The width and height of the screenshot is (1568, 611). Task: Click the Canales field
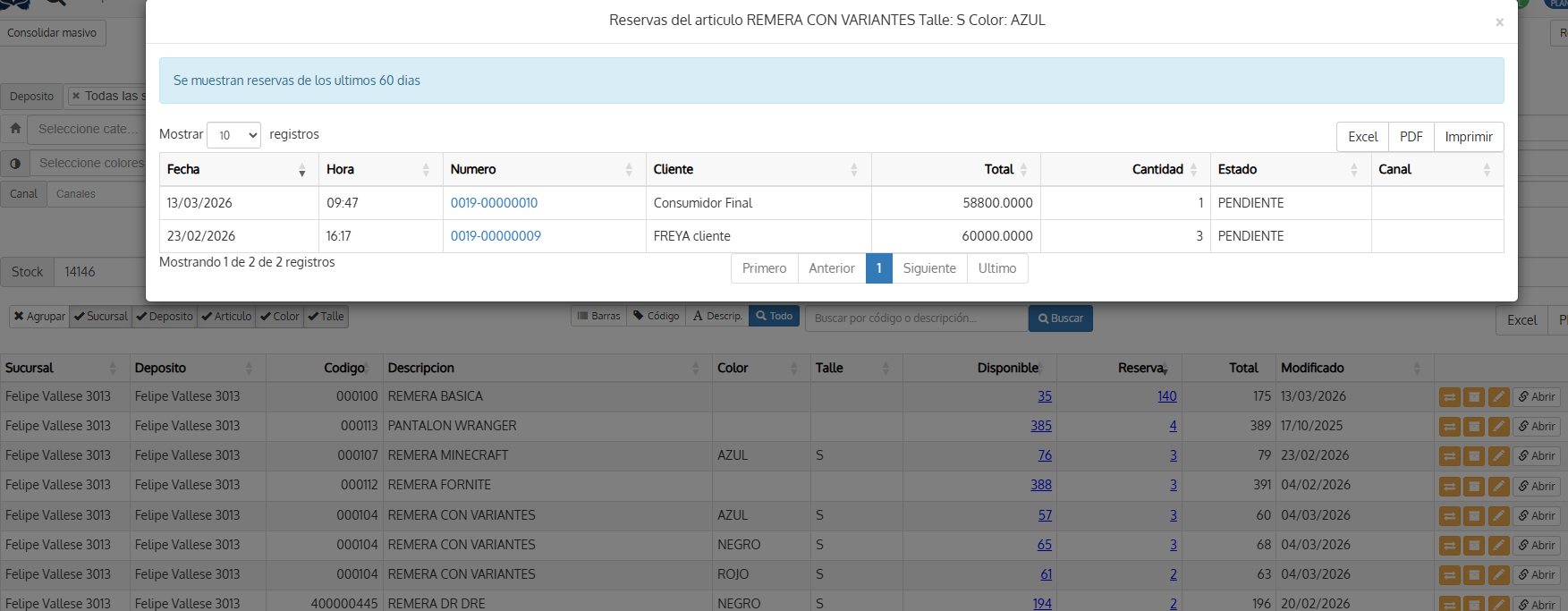(98, 194)
